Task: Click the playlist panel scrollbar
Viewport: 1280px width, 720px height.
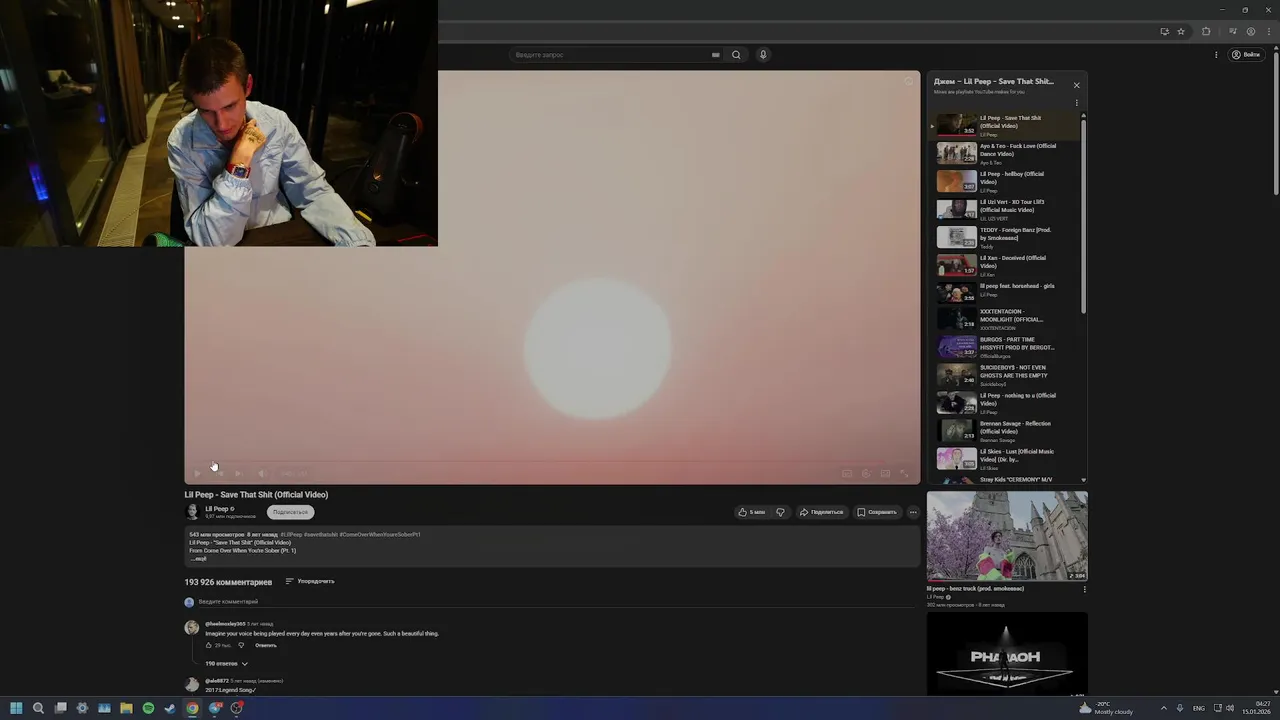Action: 1083,215
